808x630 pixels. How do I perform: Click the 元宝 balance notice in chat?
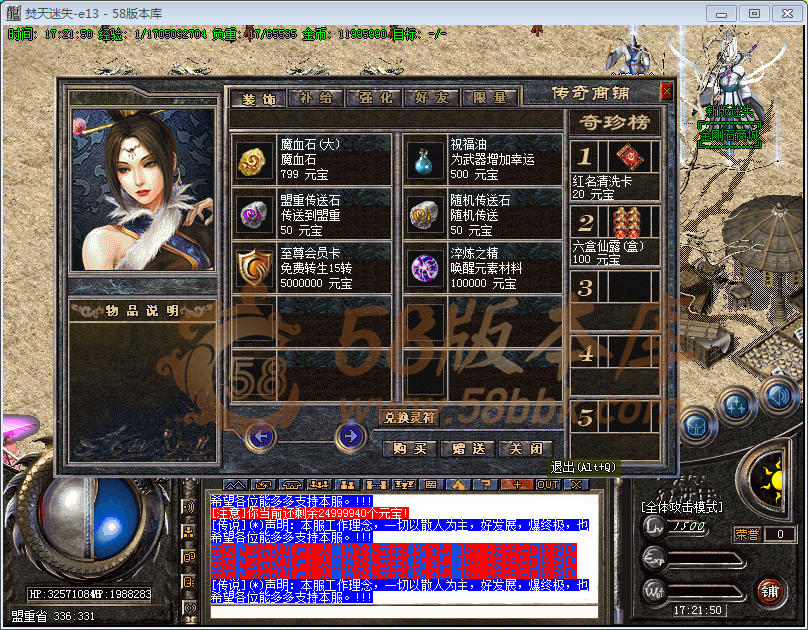pyautogui.click(x=310, y=513)
